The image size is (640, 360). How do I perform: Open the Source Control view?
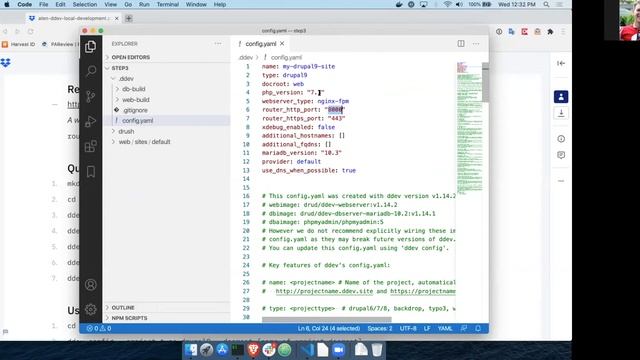pyautogui.click(x=91, y=96)
